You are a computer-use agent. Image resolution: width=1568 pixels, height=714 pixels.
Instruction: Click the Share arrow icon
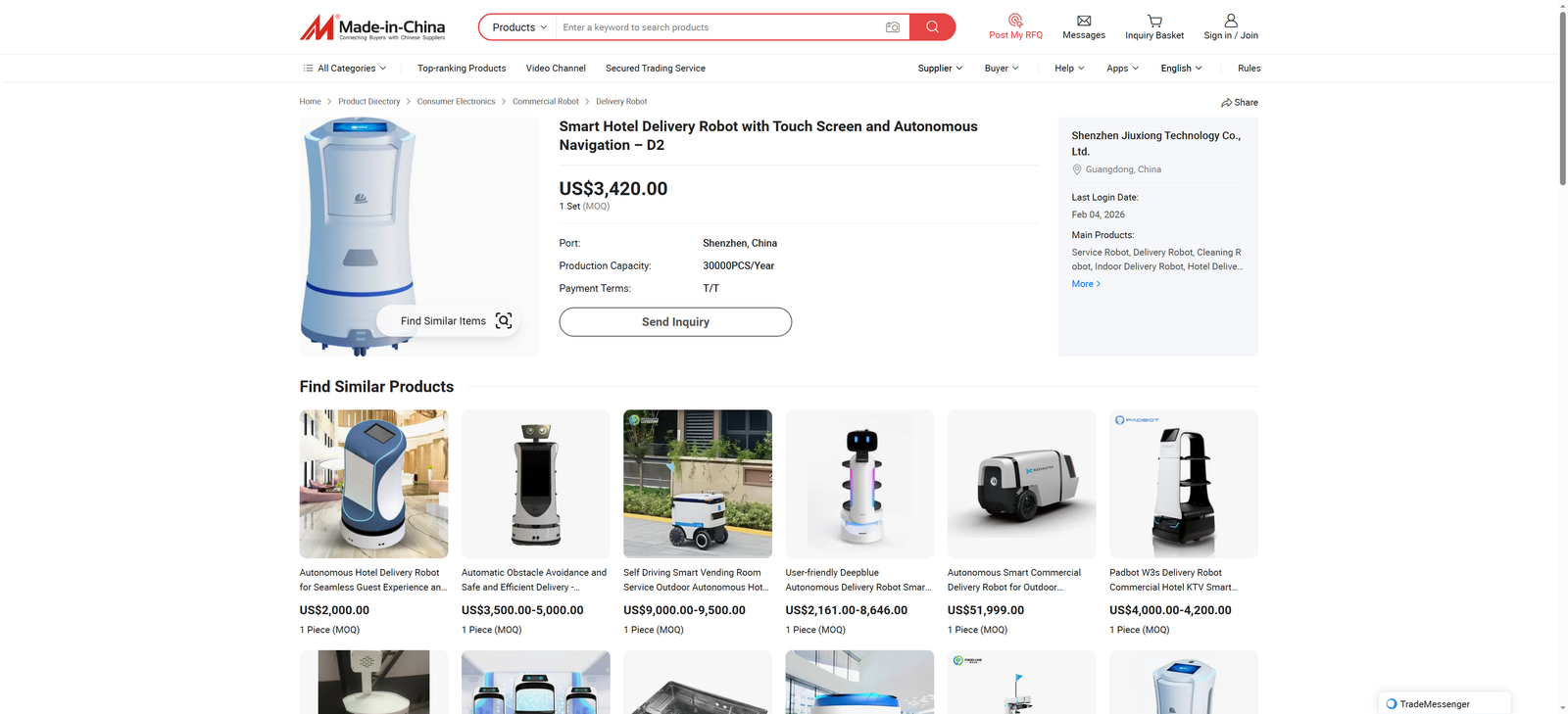point(1226,103)
